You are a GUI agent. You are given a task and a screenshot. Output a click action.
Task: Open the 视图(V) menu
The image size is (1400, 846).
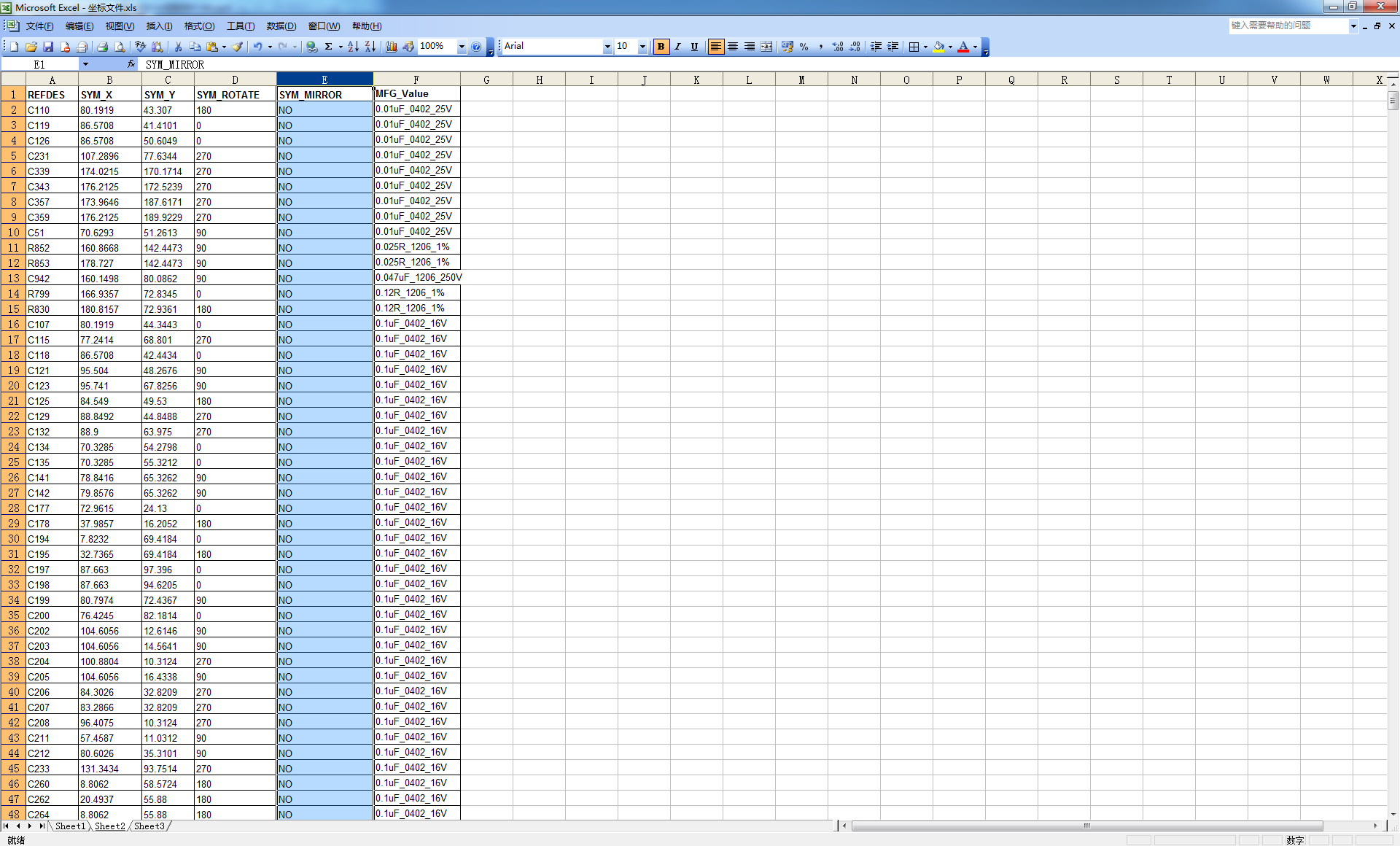(x=120, y=26)
